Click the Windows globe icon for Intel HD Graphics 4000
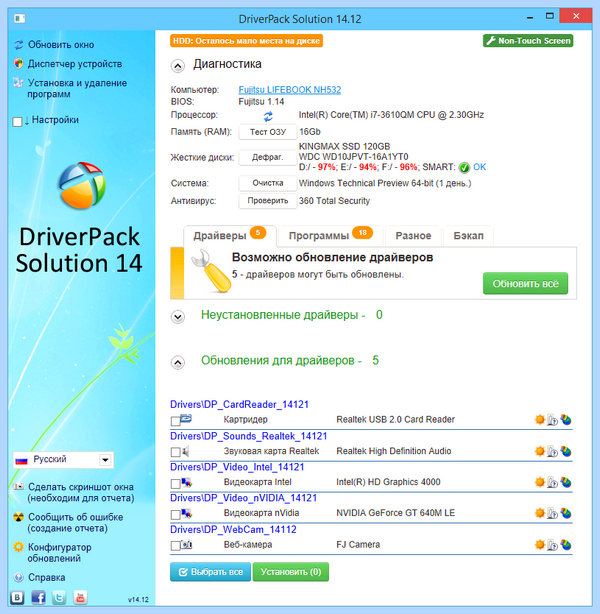 [x=566, y=482]
